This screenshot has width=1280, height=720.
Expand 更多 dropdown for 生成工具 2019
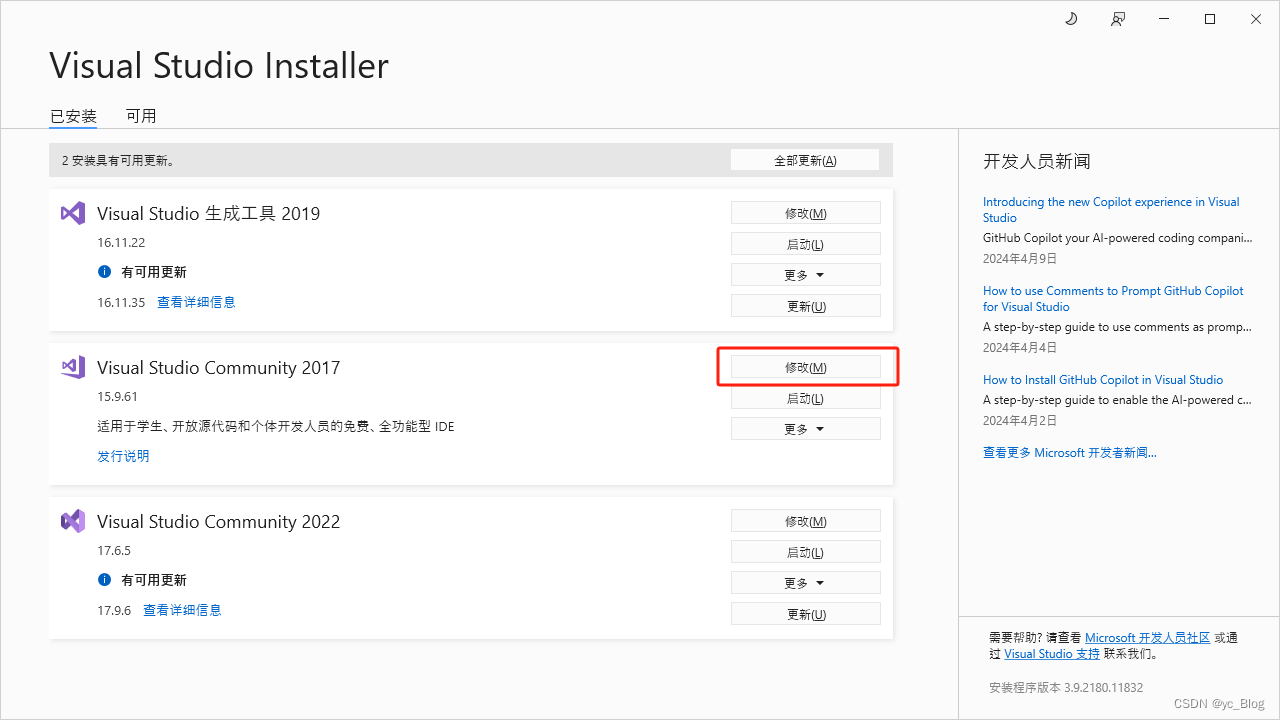806,275
